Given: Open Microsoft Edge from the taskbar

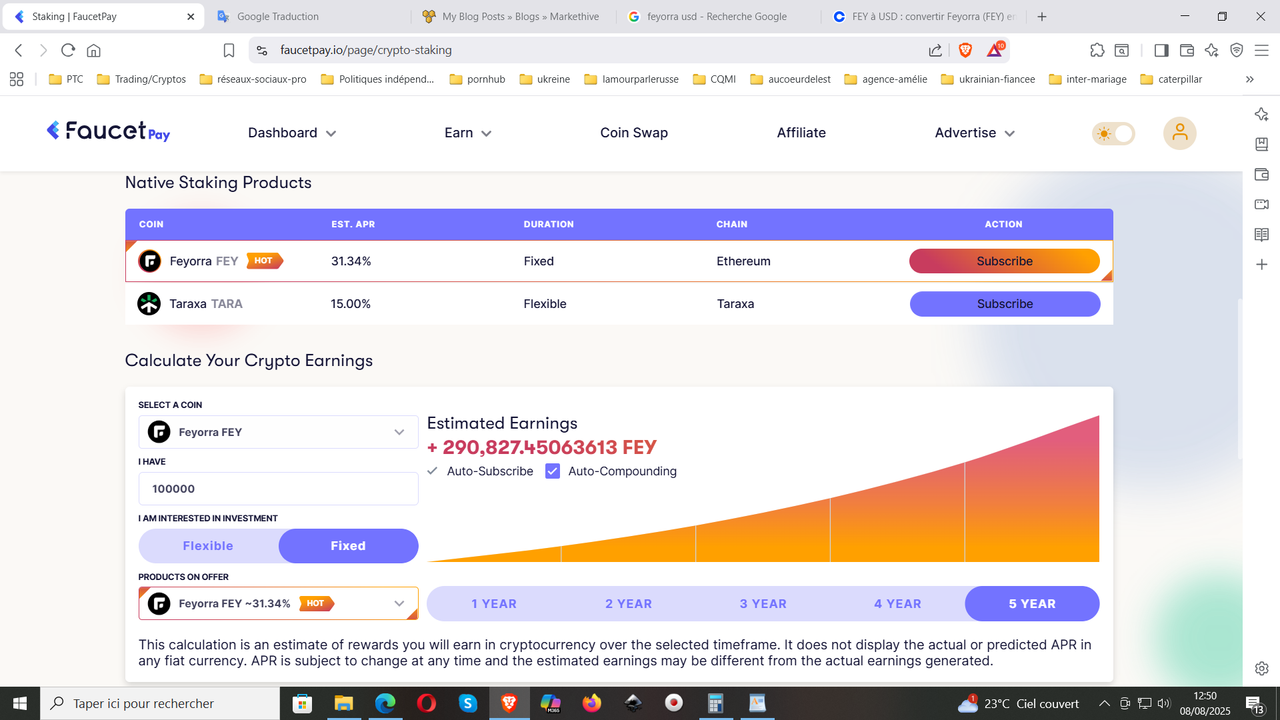Looking at the screenshot, I should point(385,703).
